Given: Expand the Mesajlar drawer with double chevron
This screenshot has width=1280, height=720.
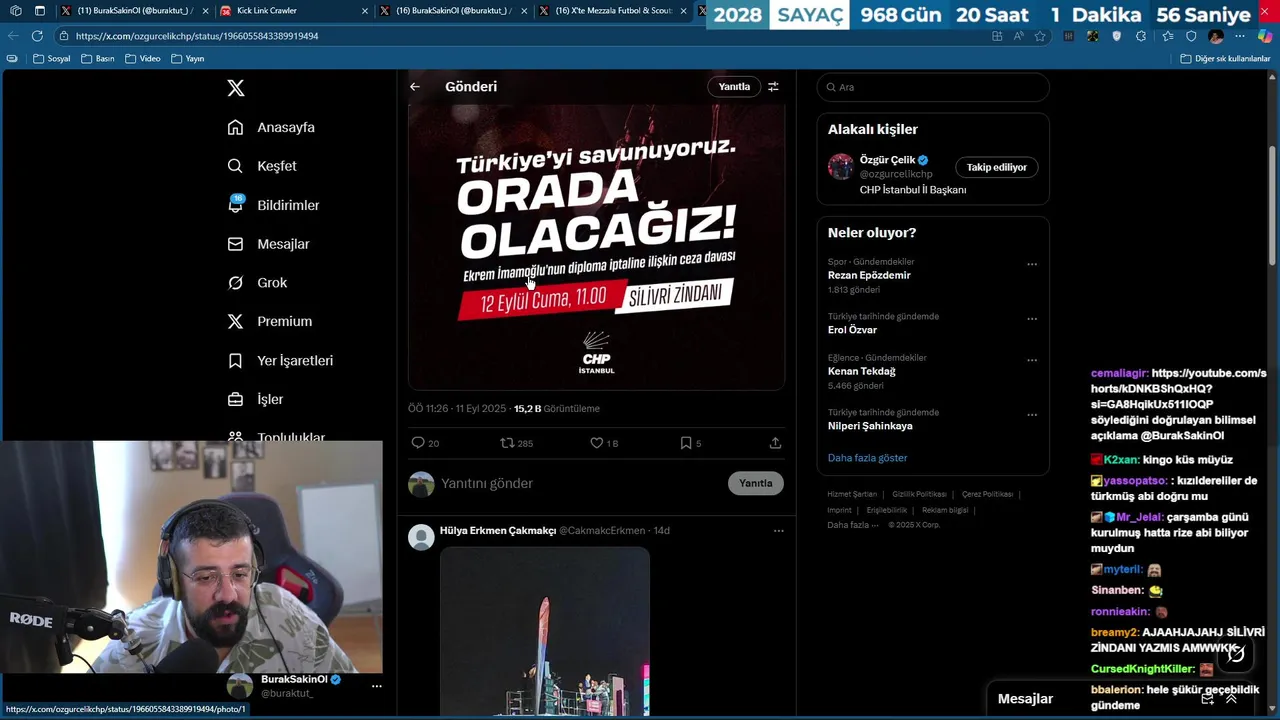Looking at the screenshot, I should (x=1232, y=699).
